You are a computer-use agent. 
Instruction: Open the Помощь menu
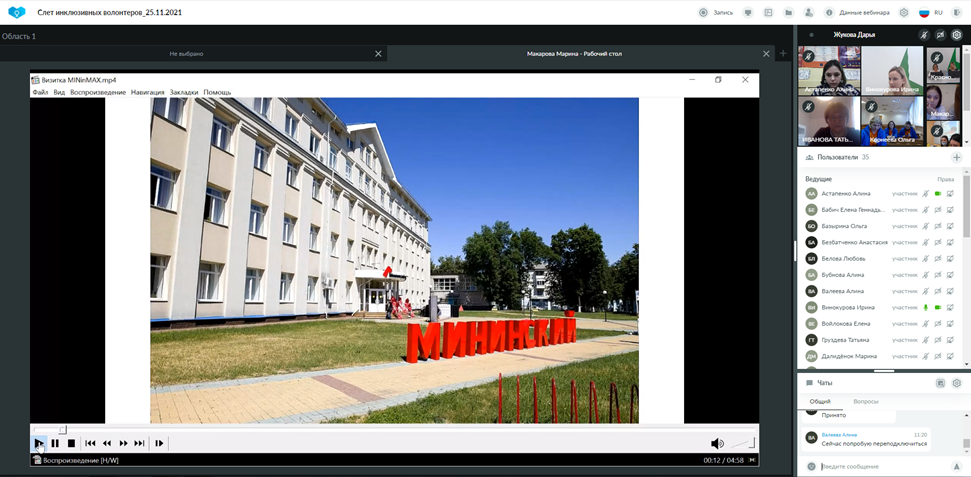point(217,92)
